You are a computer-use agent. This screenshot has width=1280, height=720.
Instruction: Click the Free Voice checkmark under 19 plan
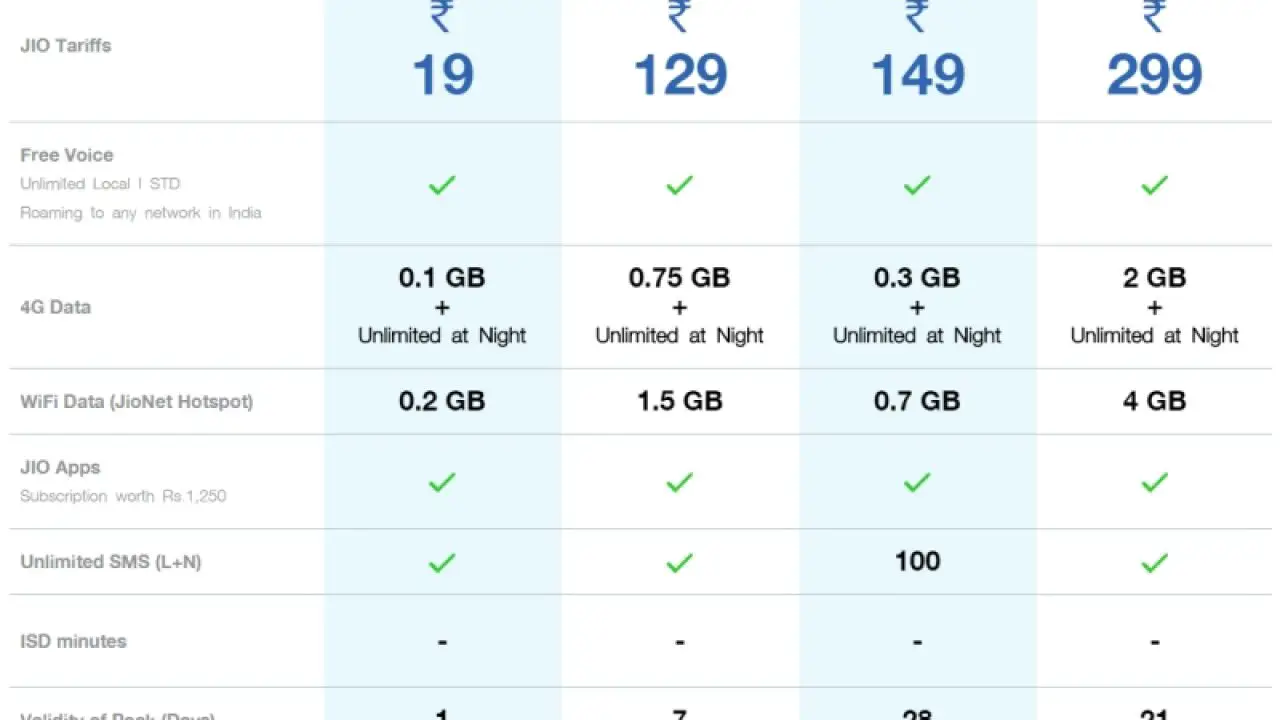pyautogui.click(x=442, y=185)
